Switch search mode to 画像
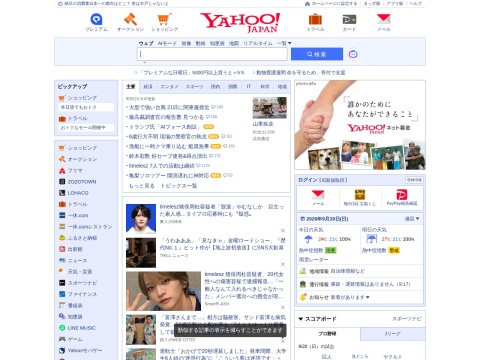480x360 pixels. coord(186,43)
